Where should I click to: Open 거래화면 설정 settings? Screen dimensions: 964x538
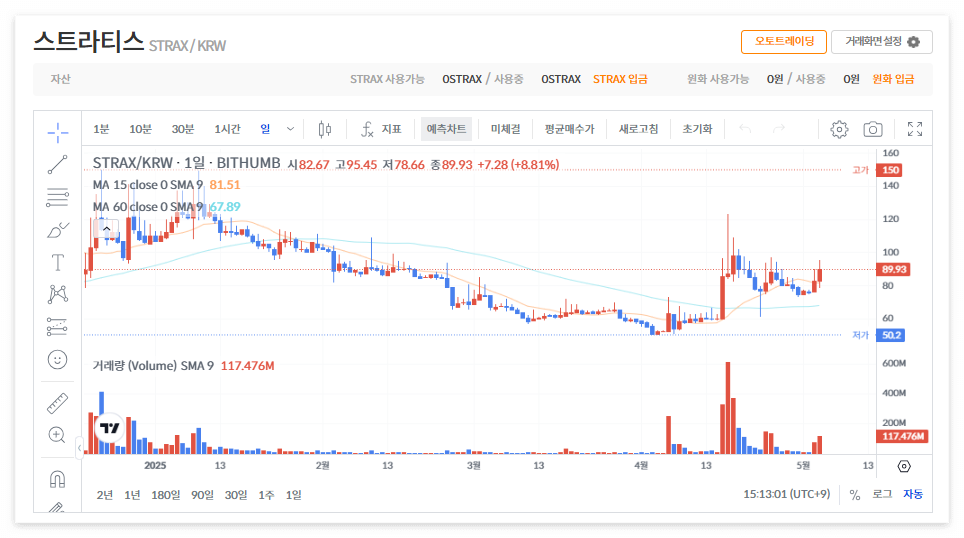[882, 42]
